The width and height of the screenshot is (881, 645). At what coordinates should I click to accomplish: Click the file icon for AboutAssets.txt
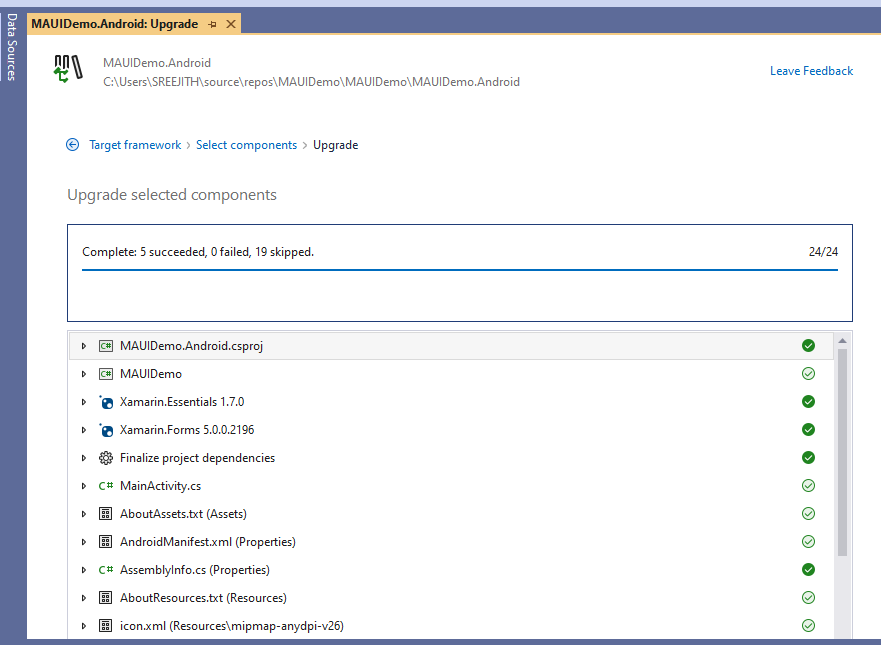click(x=106, y=514)
